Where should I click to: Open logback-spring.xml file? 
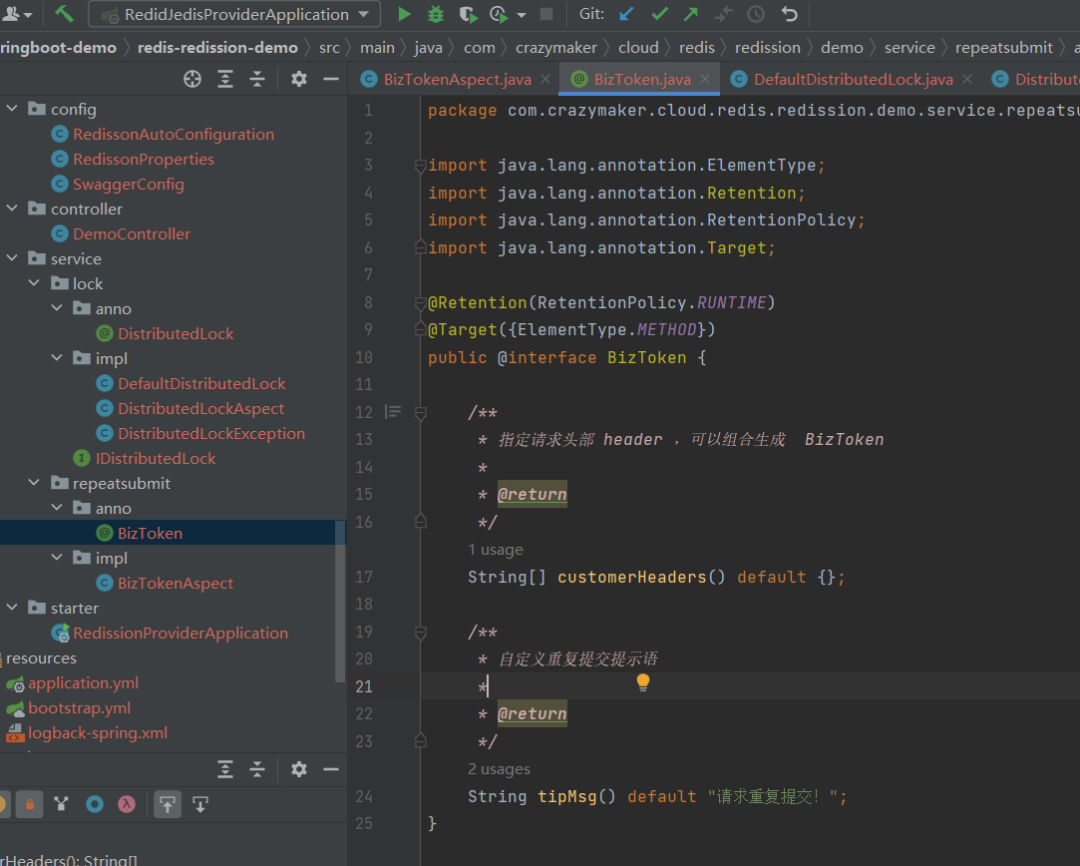pyautogui.click(x=97, y=732)
